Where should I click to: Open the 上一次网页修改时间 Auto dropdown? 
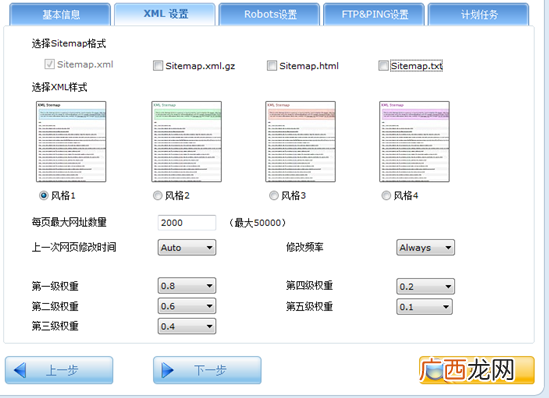pyautogui.click(x=187, y=247)
